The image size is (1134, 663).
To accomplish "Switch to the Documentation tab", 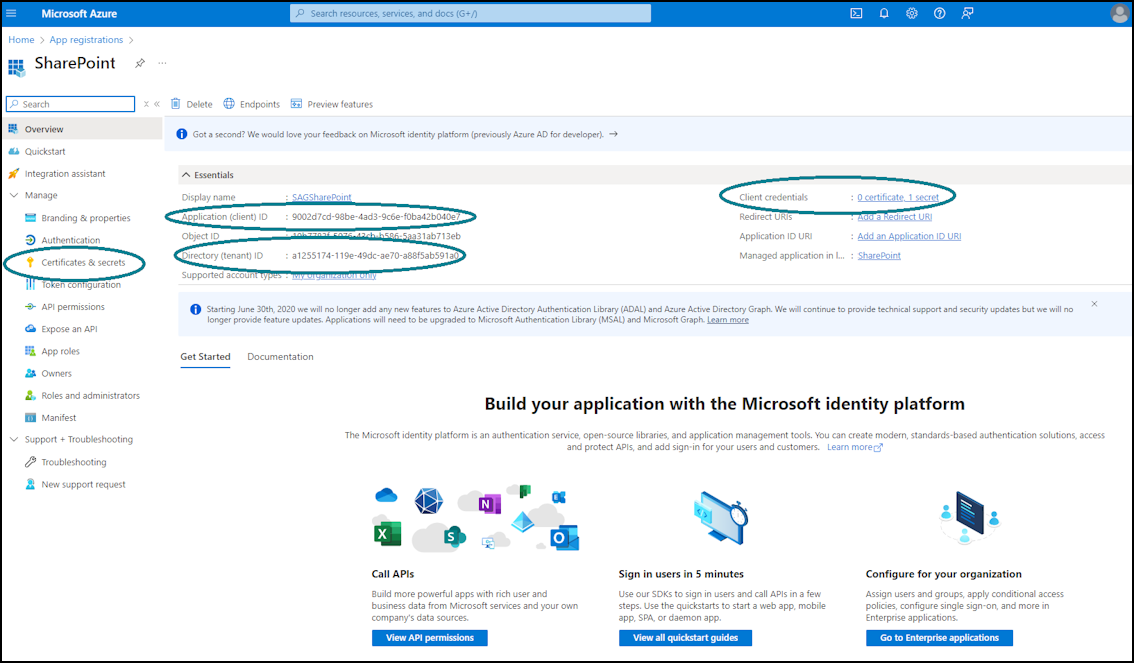I will (281, 356).
